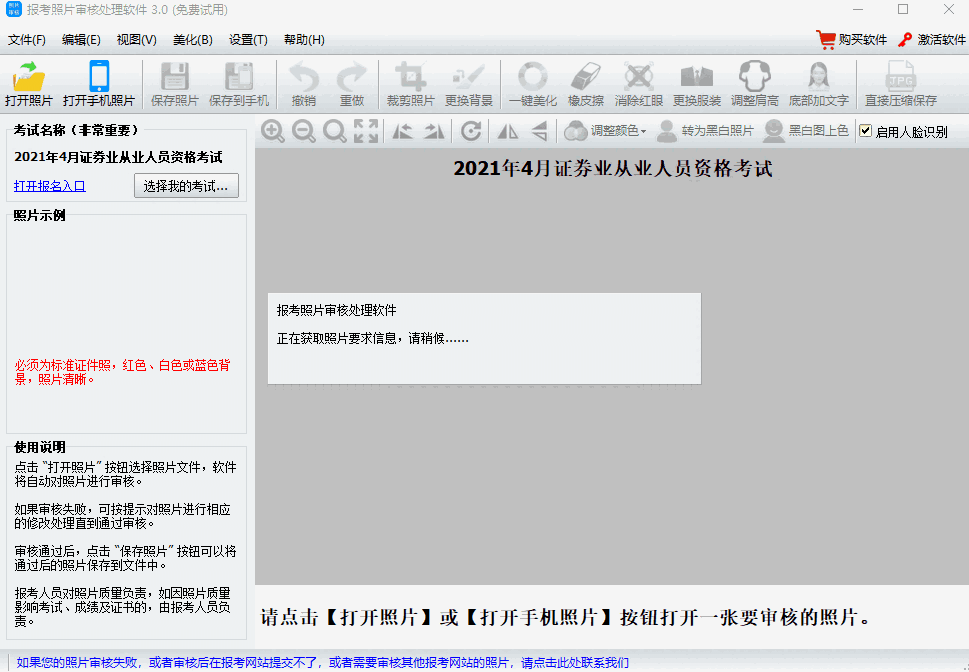This screenshot has width=969, height=672.
Task: Toggle vertical flip of the photo
Action: click(x=537, y=131)
